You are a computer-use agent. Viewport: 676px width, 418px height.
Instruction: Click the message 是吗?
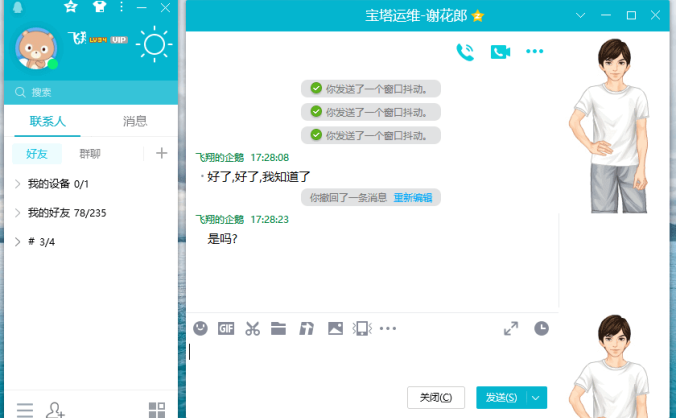click(222, 238)
